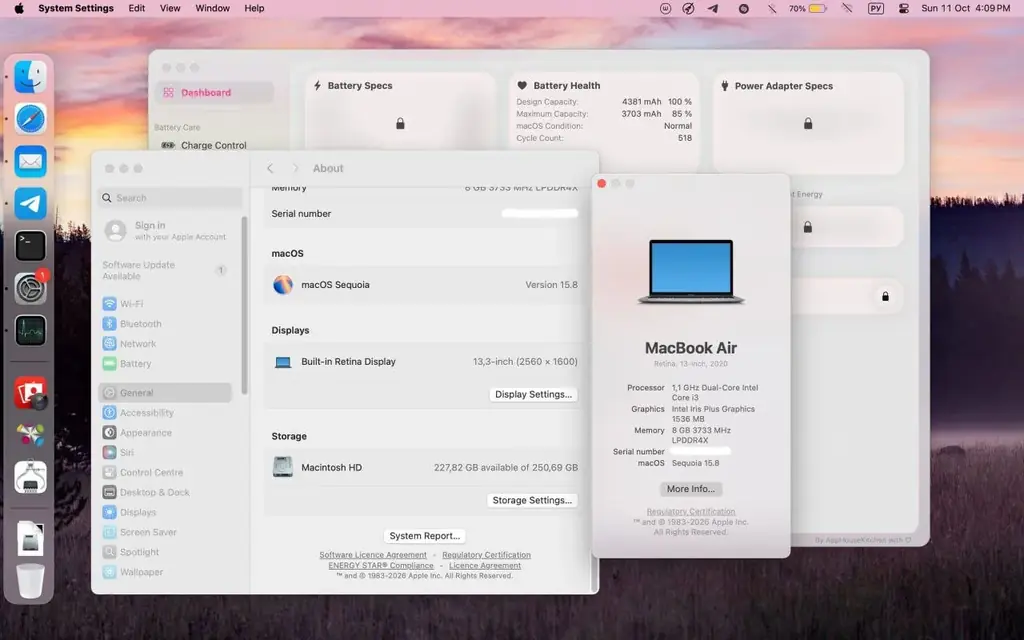Click More Info in MacBook Air window
Screen dimensions: 1024x640
pos(690,488)
